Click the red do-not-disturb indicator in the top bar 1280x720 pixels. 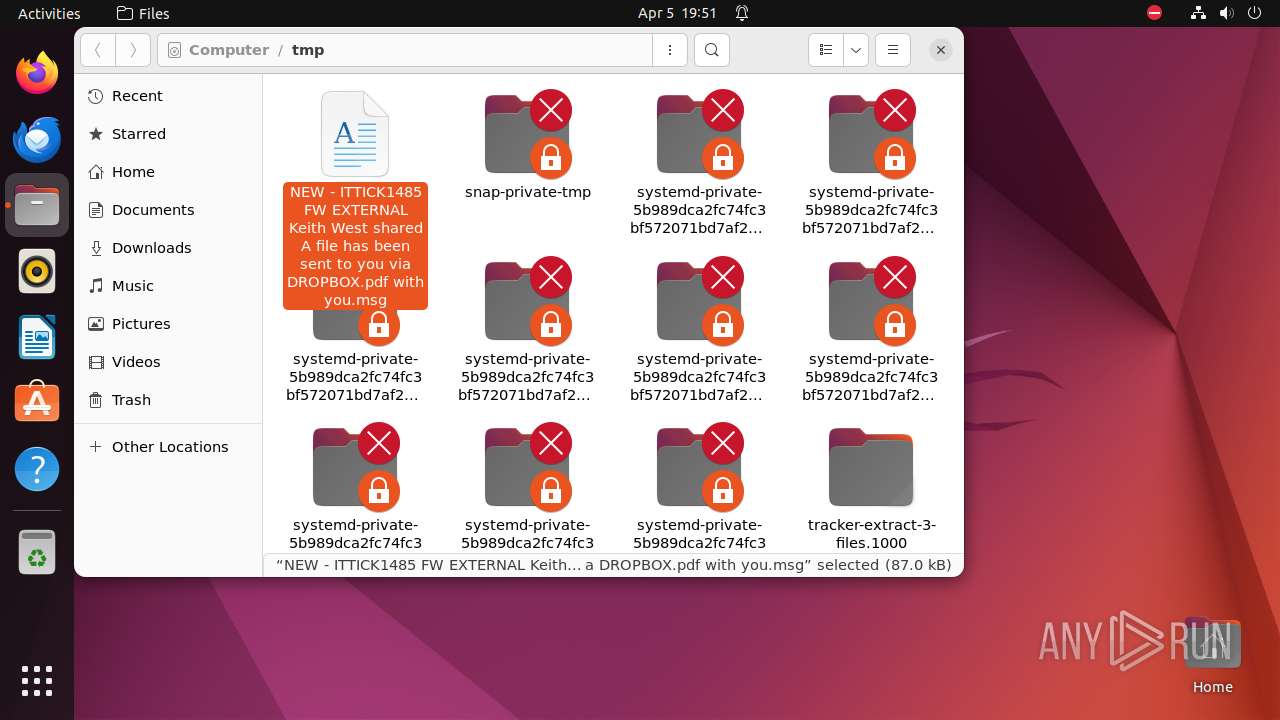pyautogui.click(x=1155, y=13)
